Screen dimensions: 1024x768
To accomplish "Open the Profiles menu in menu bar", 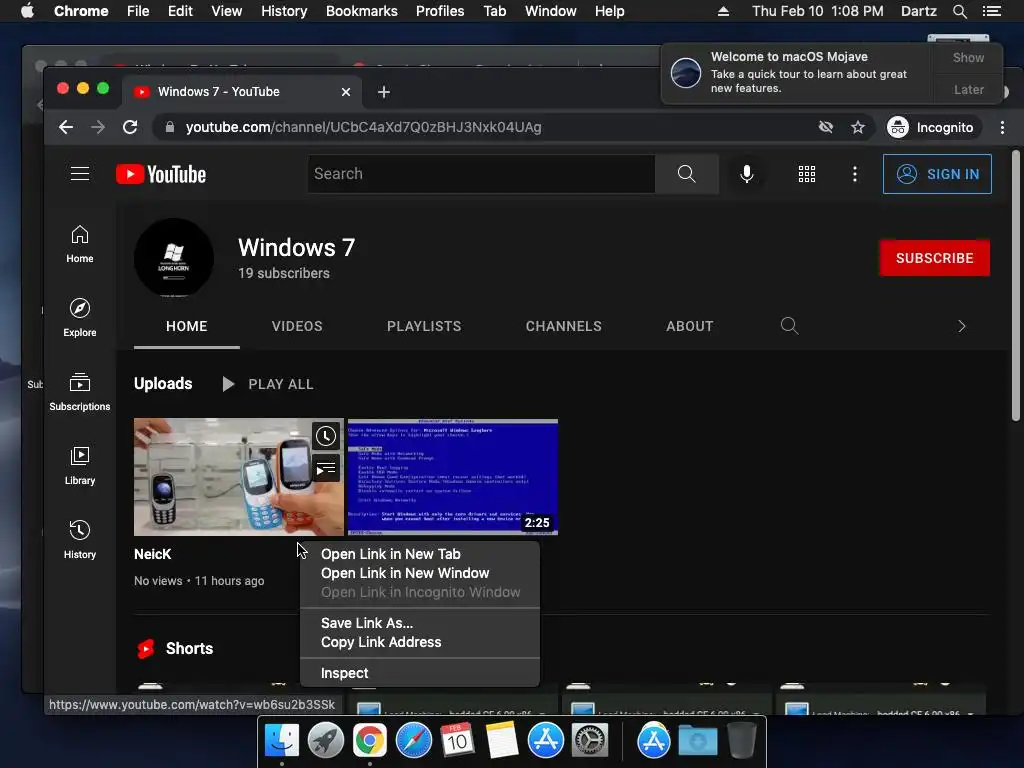I will 440,11.
